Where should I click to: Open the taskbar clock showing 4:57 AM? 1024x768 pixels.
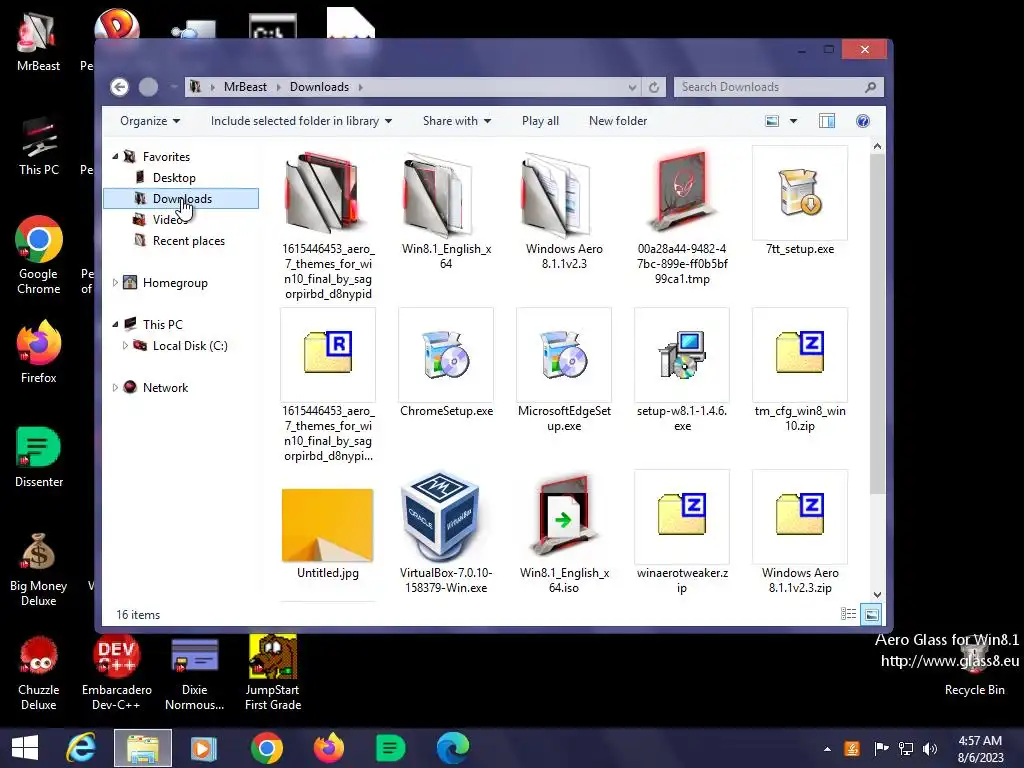tap(980, 748)
